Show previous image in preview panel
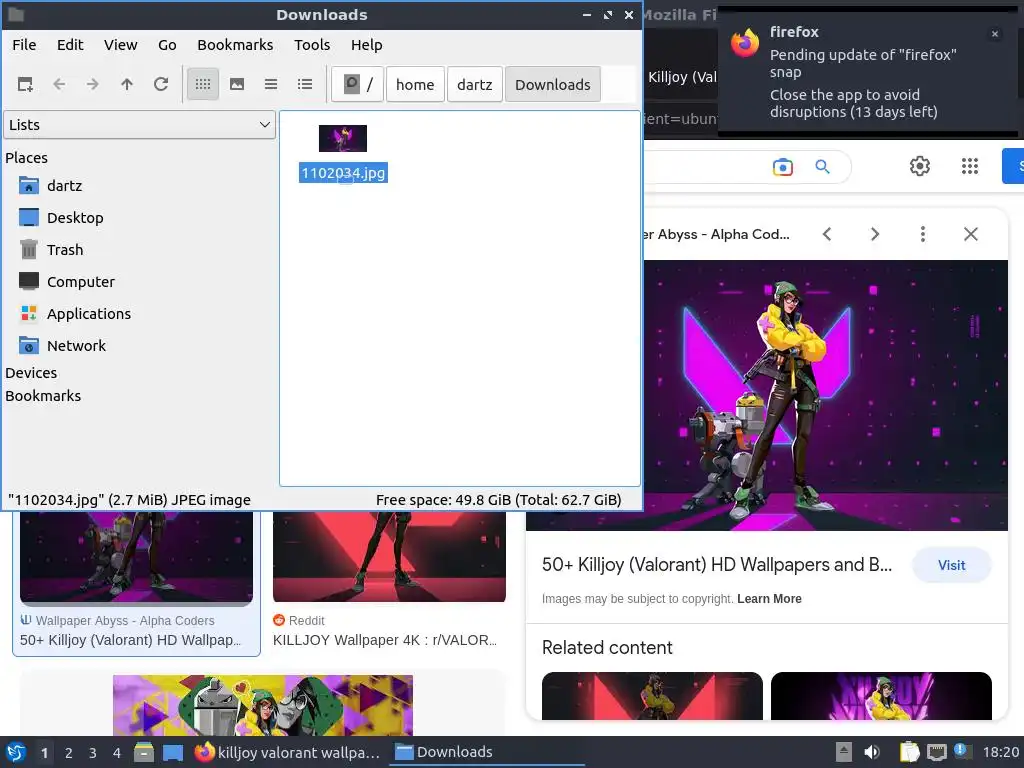Screen dimensions: 1024x768 coord(827,234)
